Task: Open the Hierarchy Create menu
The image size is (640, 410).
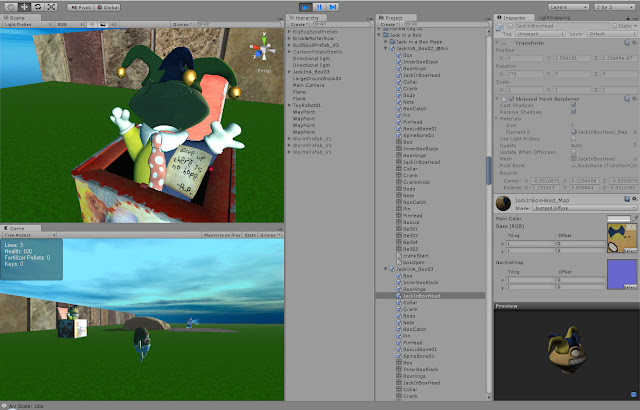Action: tap(299, 24)
